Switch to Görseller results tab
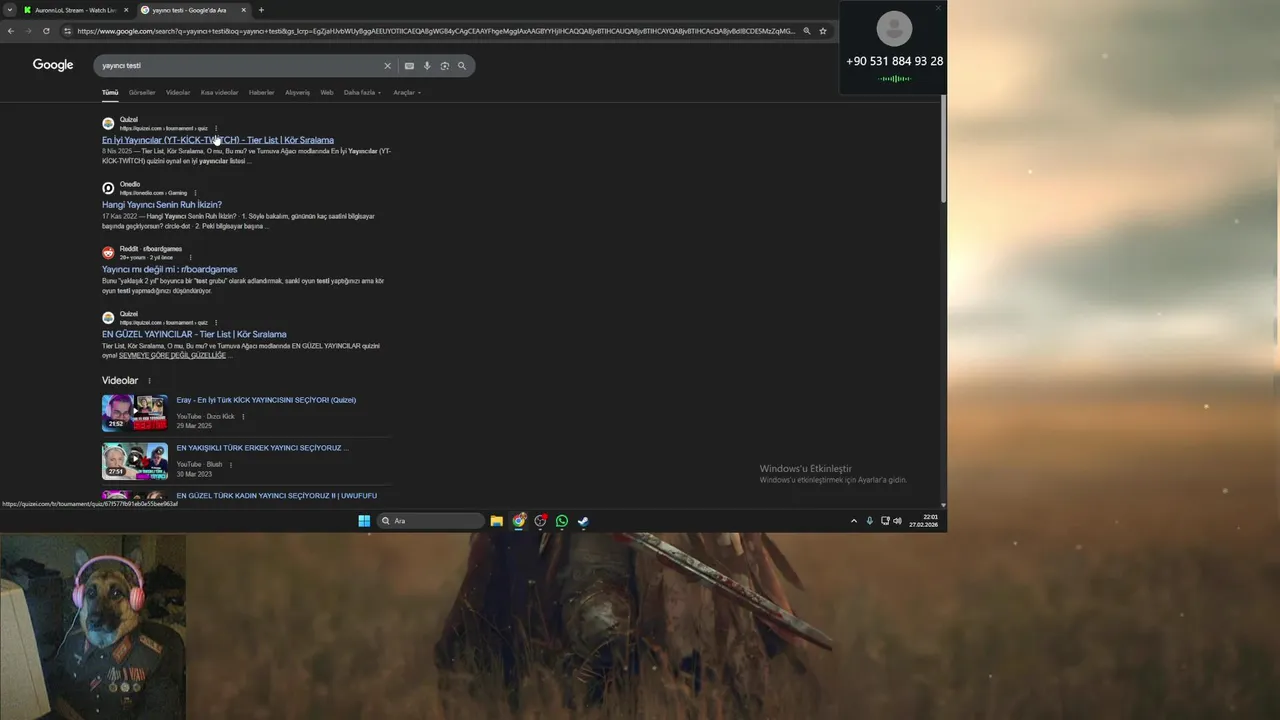Image resolution: width=1280 pixels, height=720 pixels. click(x=142, y=92)
